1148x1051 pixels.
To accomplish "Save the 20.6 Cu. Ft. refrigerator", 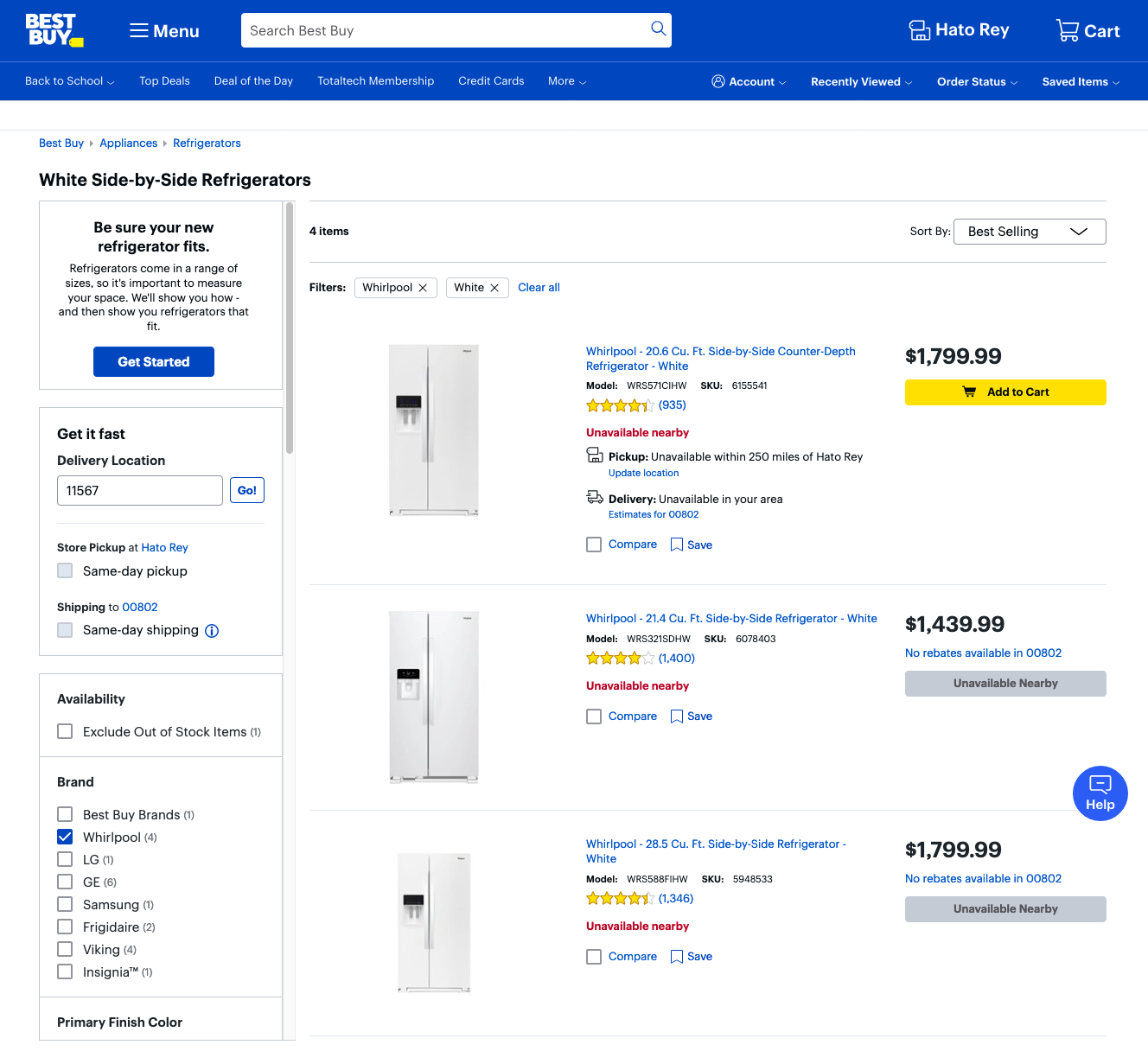I will (692, 545).
